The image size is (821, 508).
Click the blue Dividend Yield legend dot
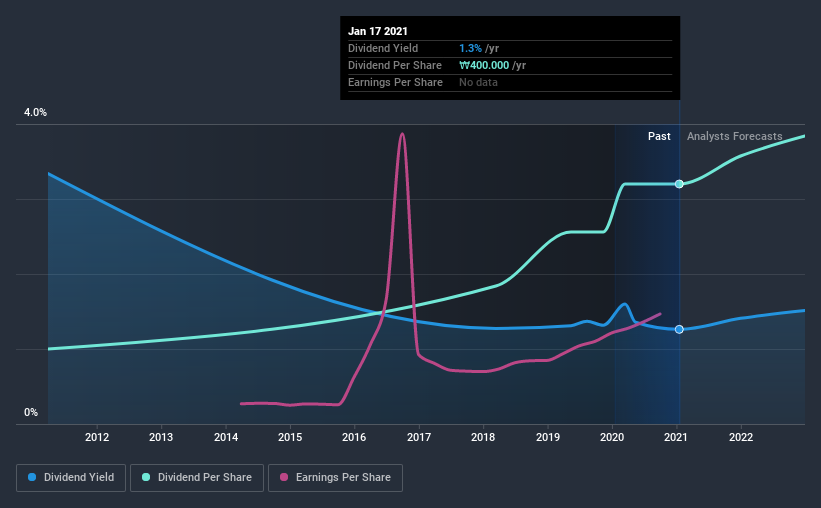32,477
